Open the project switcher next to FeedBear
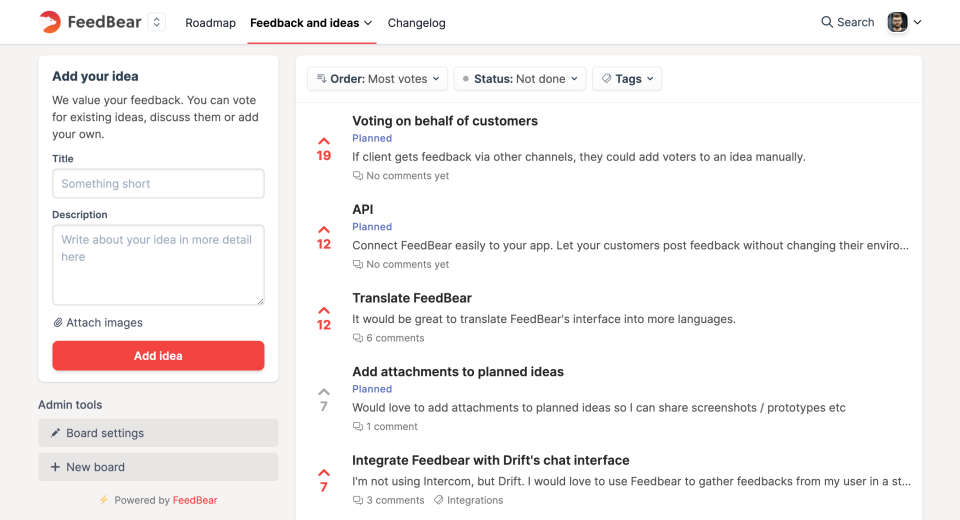Image resolution: width=960 pixels, height=520 pixels. 156,22
